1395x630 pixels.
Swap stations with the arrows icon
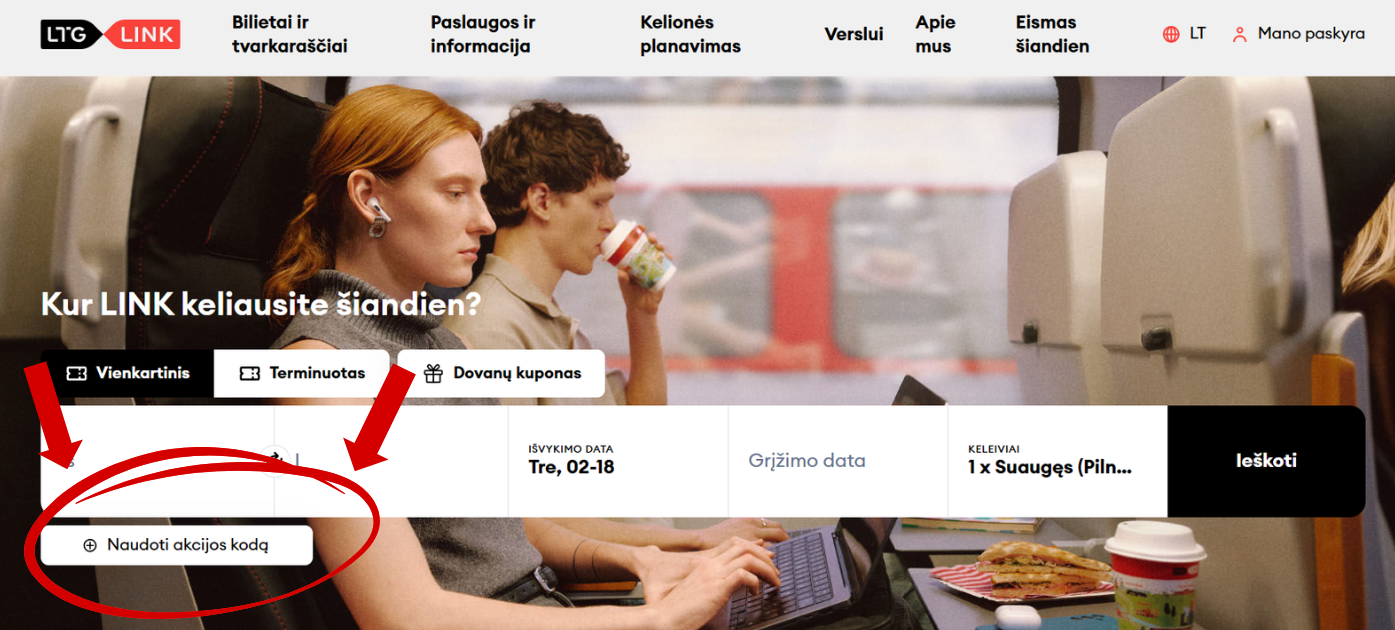pyautogui.click(x=275, y=460)
